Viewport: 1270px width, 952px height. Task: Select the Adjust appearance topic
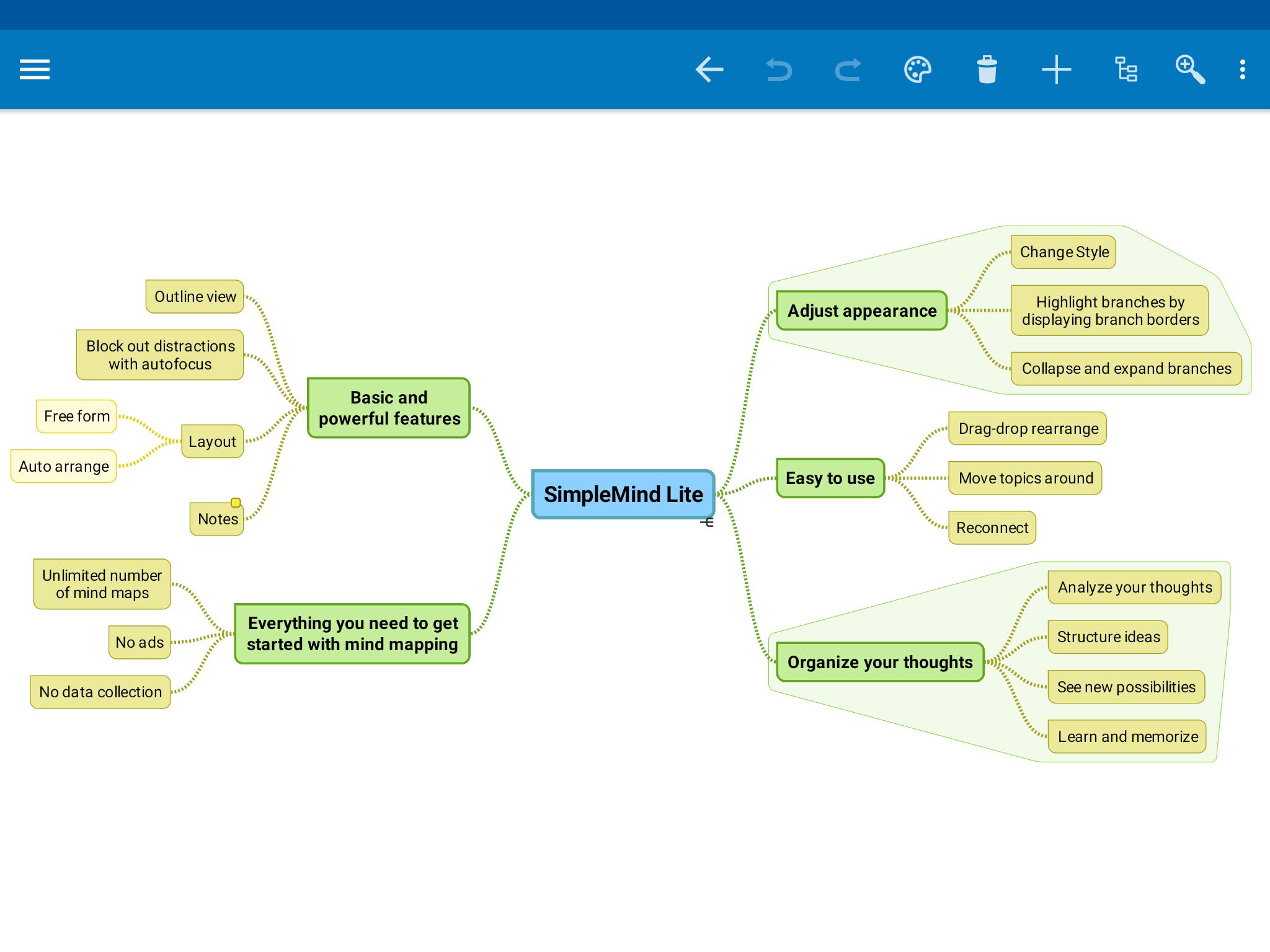click(x=862, y=311)
